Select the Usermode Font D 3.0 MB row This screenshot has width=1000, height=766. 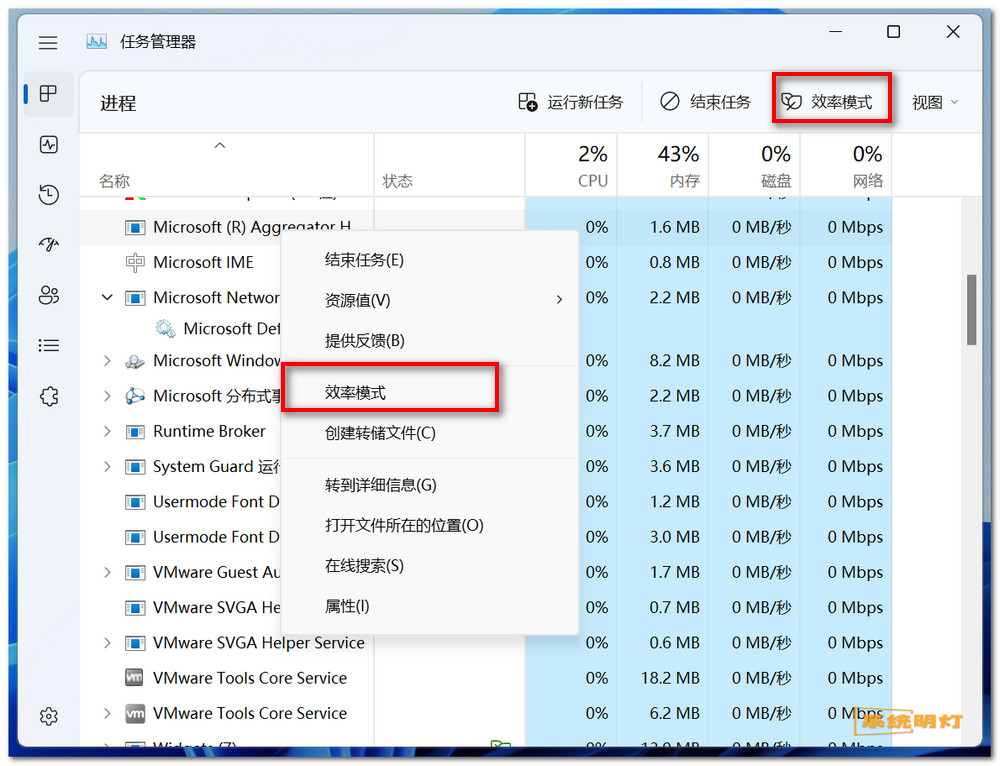coord(486,537)
